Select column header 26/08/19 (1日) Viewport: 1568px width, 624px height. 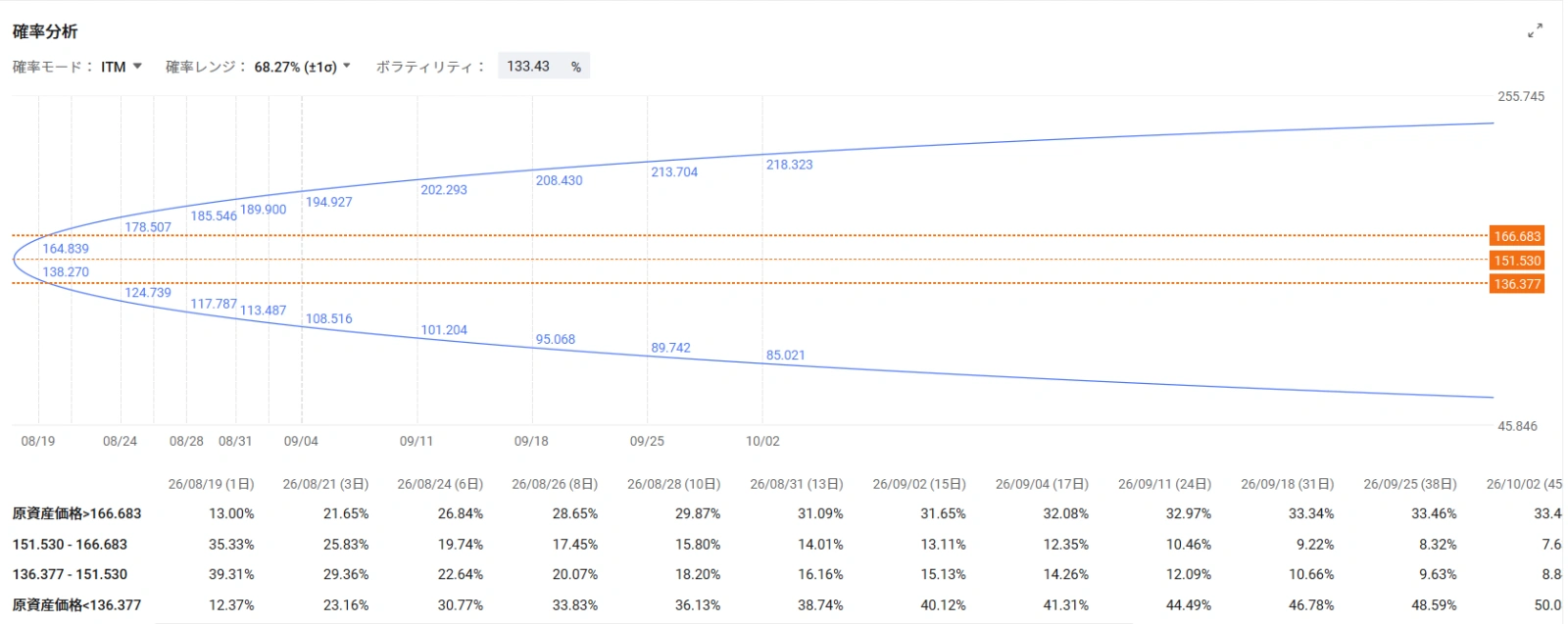coord(211,484)
